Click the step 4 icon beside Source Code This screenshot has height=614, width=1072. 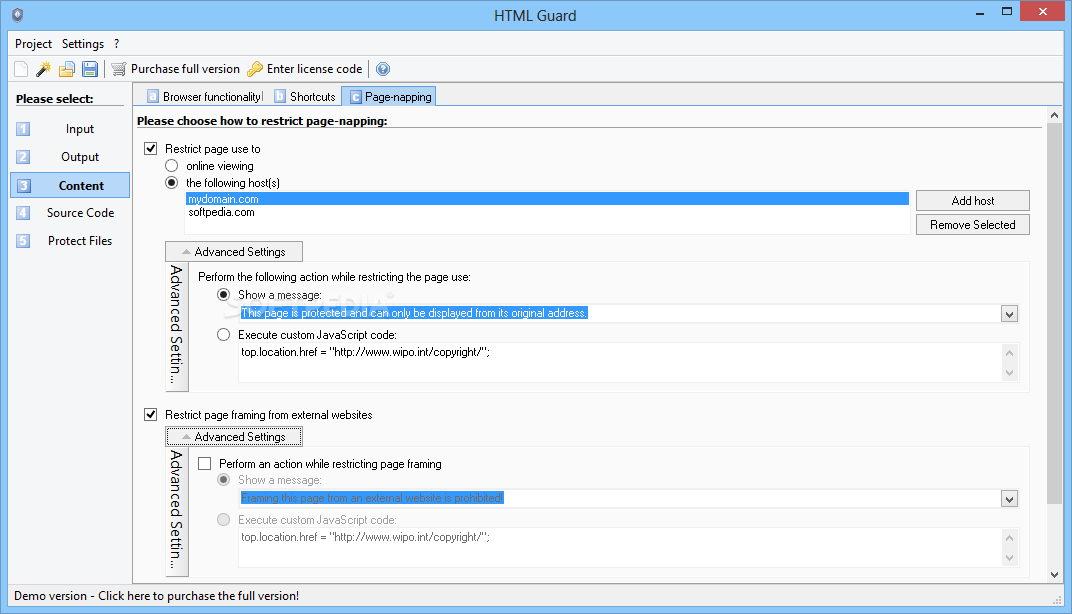coord(23,213)
